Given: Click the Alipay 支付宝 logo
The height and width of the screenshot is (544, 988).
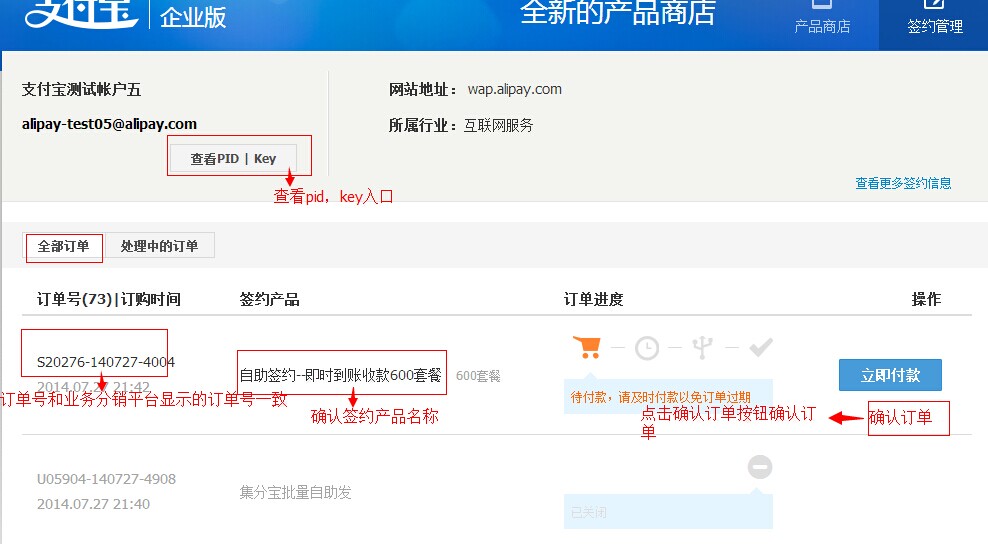Looking at the screenshot, I should pyautogui.click(x=82, y=14).
